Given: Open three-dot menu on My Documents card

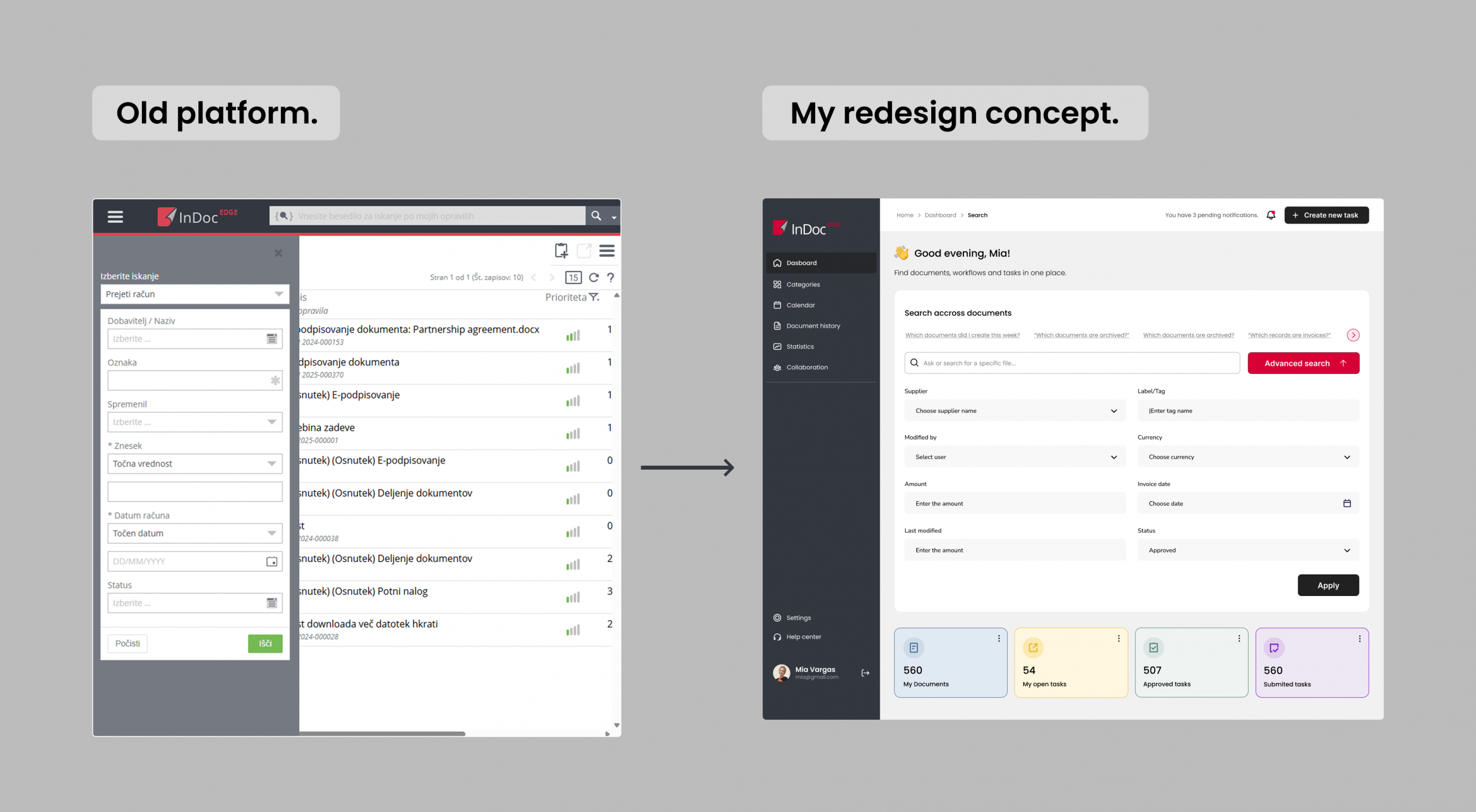Looking at the screenshot, I should [x=999, y=639].
